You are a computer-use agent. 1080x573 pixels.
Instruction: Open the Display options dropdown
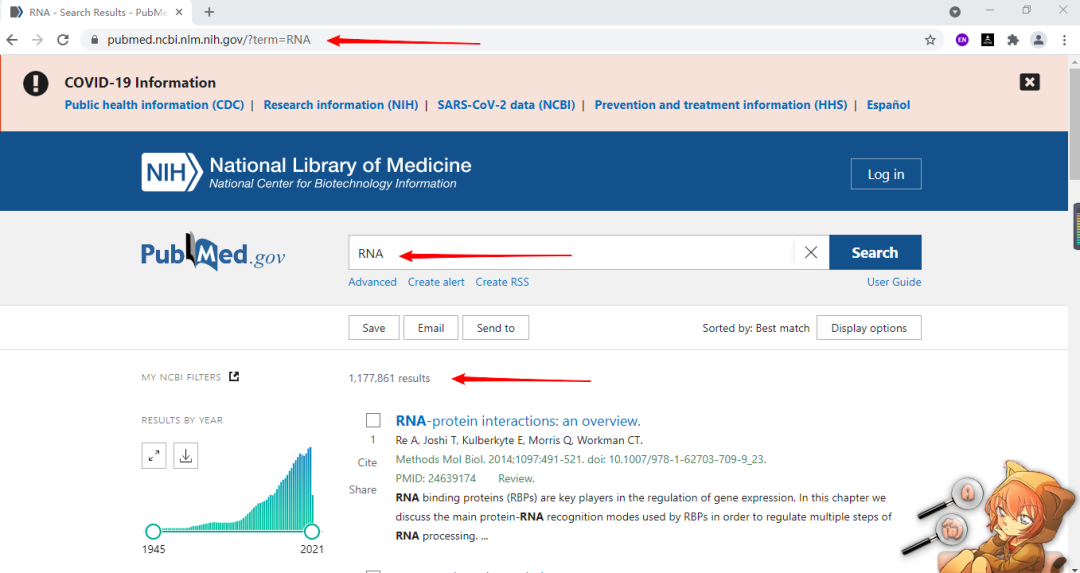tap(869, 328)
